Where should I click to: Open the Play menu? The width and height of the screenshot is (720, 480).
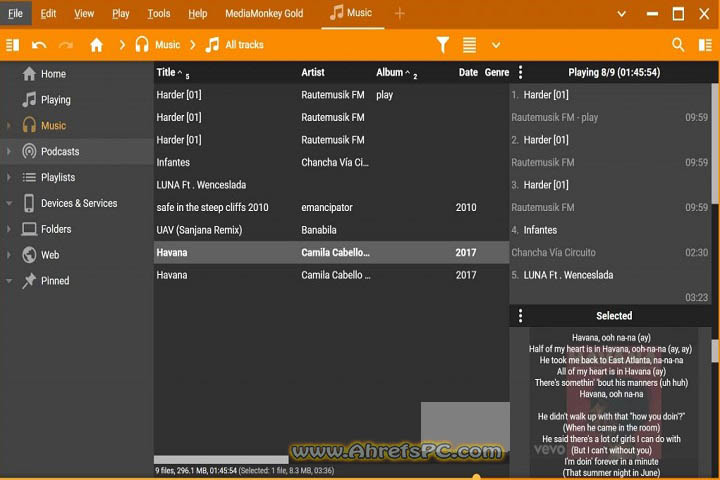(121, 14)
